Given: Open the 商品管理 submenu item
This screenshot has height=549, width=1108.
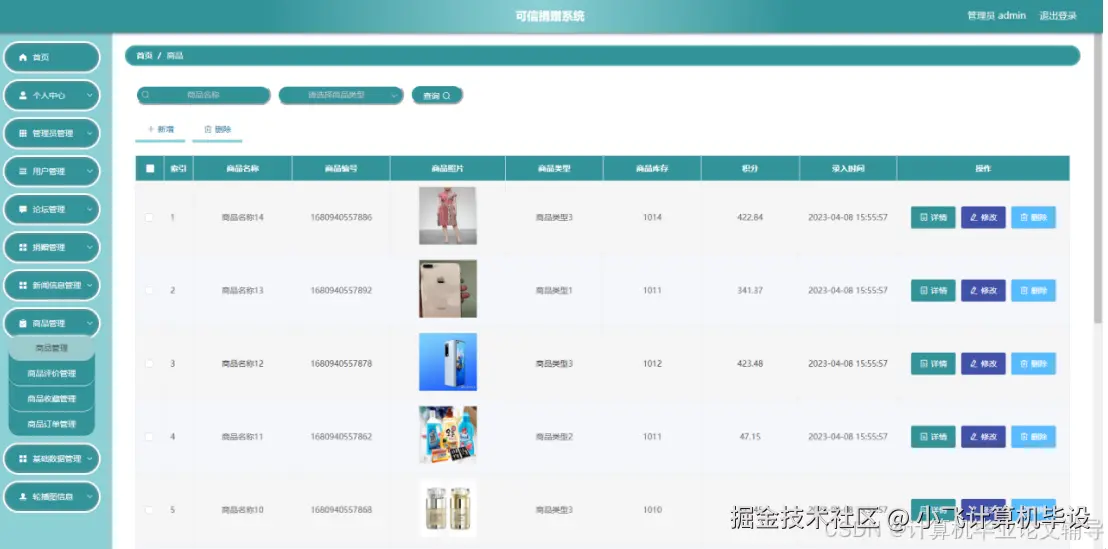Looking at the screenshot, I should [x=52, y=348].
